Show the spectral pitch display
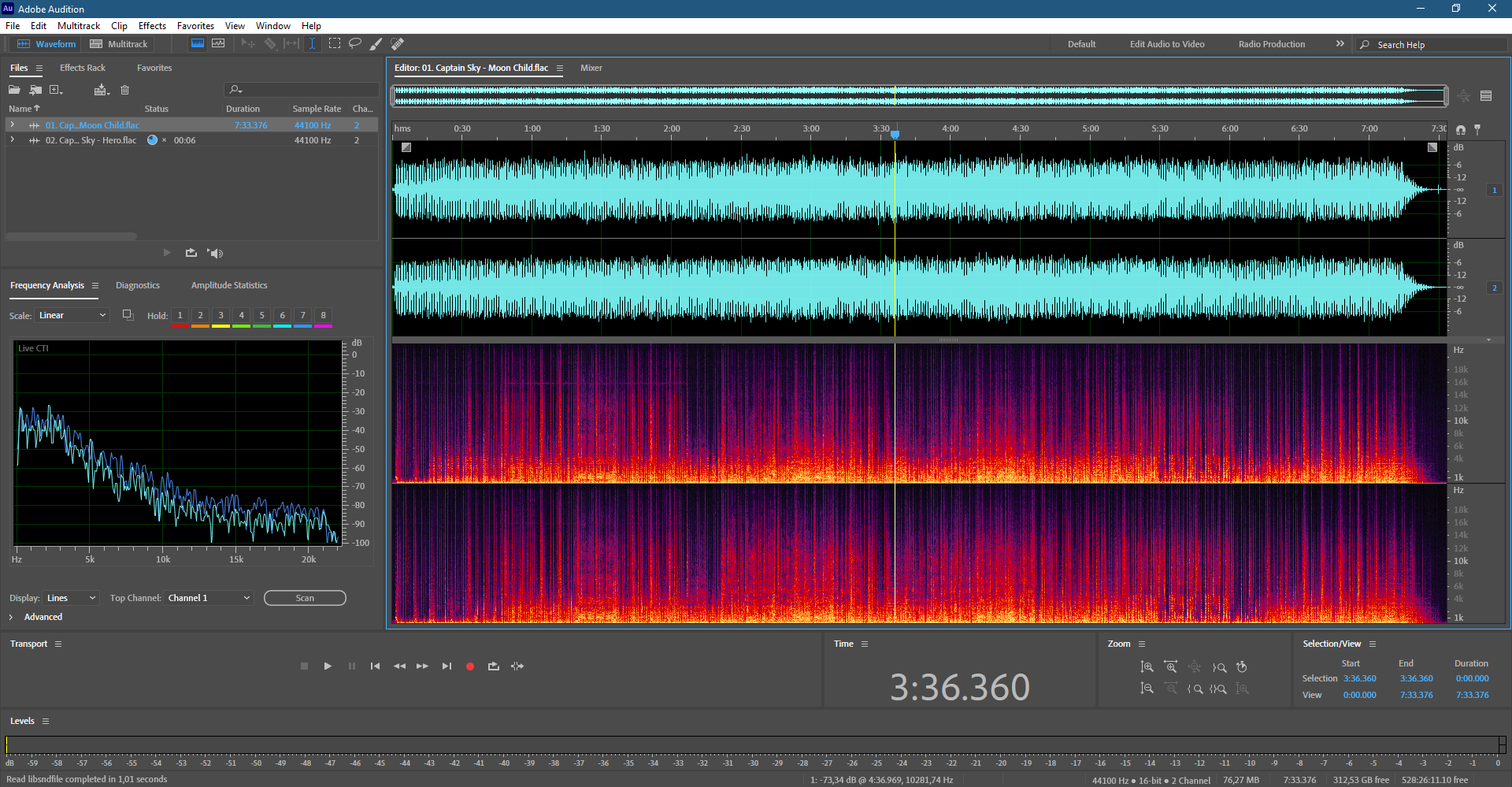Screen dimensions: 1512x787 (x=218, y=43)
